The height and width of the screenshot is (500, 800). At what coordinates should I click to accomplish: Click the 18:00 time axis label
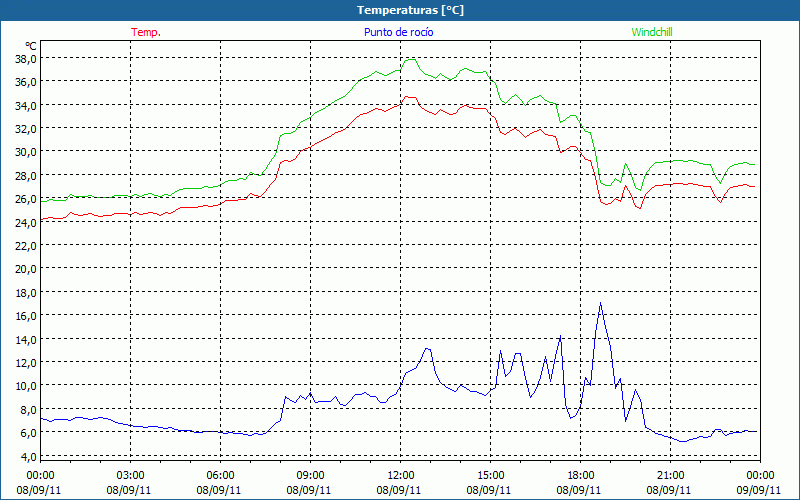[581, 476]
